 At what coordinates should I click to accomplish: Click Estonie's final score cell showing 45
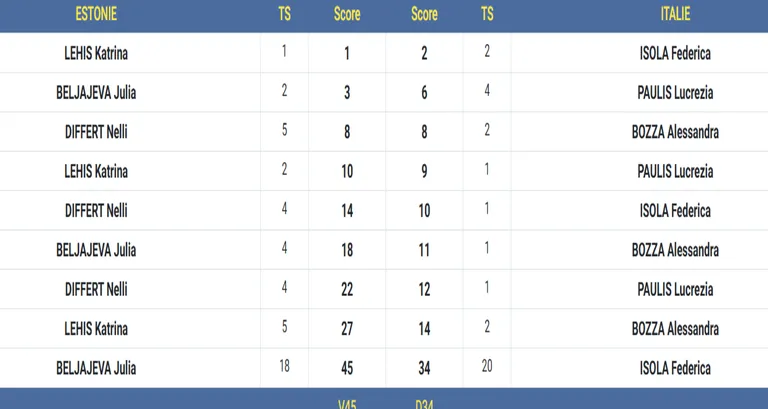(x=347, y=368)
